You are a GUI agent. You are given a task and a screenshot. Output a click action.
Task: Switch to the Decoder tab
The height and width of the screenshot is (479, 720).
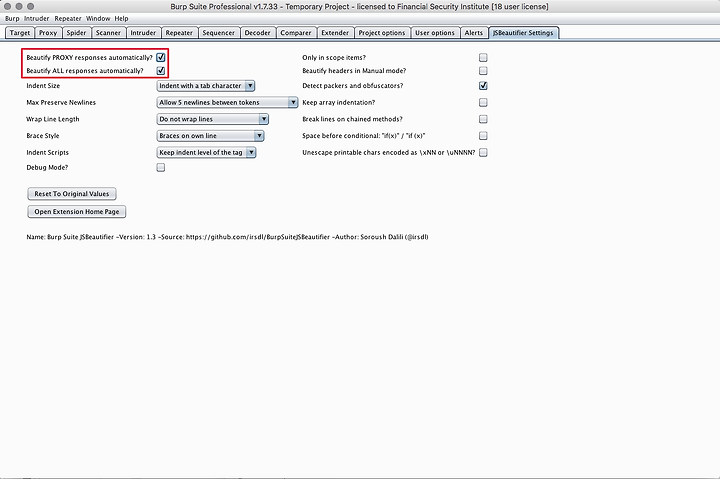[x=258, y=33]
